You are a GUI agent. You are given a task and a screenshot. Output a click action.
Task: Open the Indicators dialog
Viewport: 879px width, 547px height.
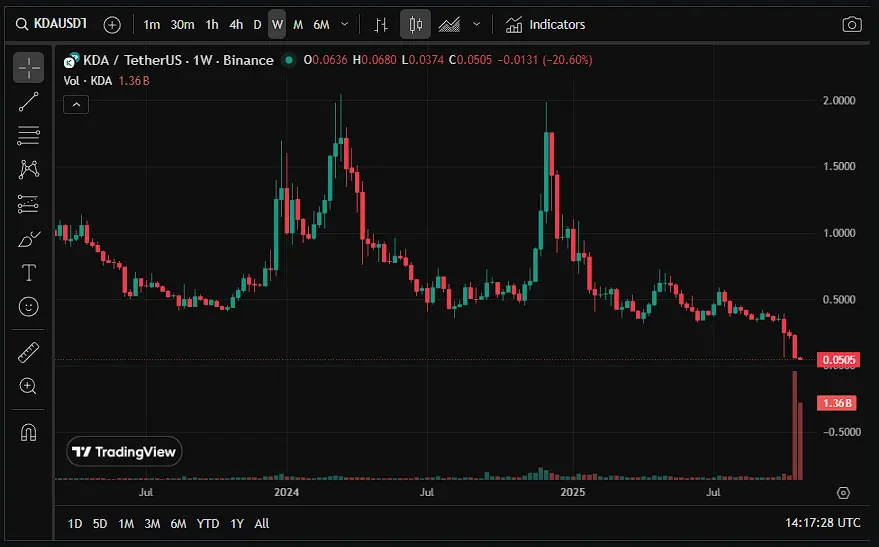pos(545,25)
